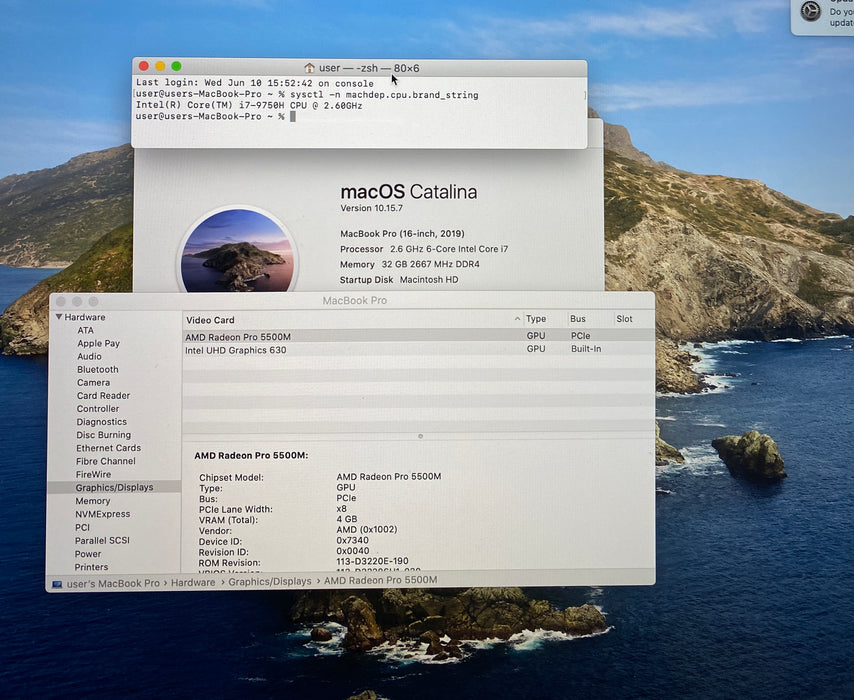
Task: Click user's MacBook Pro in path bar
Action: point(113,583)
